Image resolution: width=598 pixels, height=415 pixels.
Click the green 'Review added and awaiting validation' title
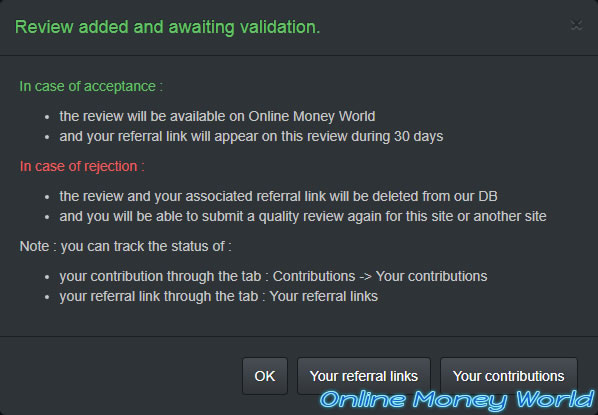tap(167, 27)
